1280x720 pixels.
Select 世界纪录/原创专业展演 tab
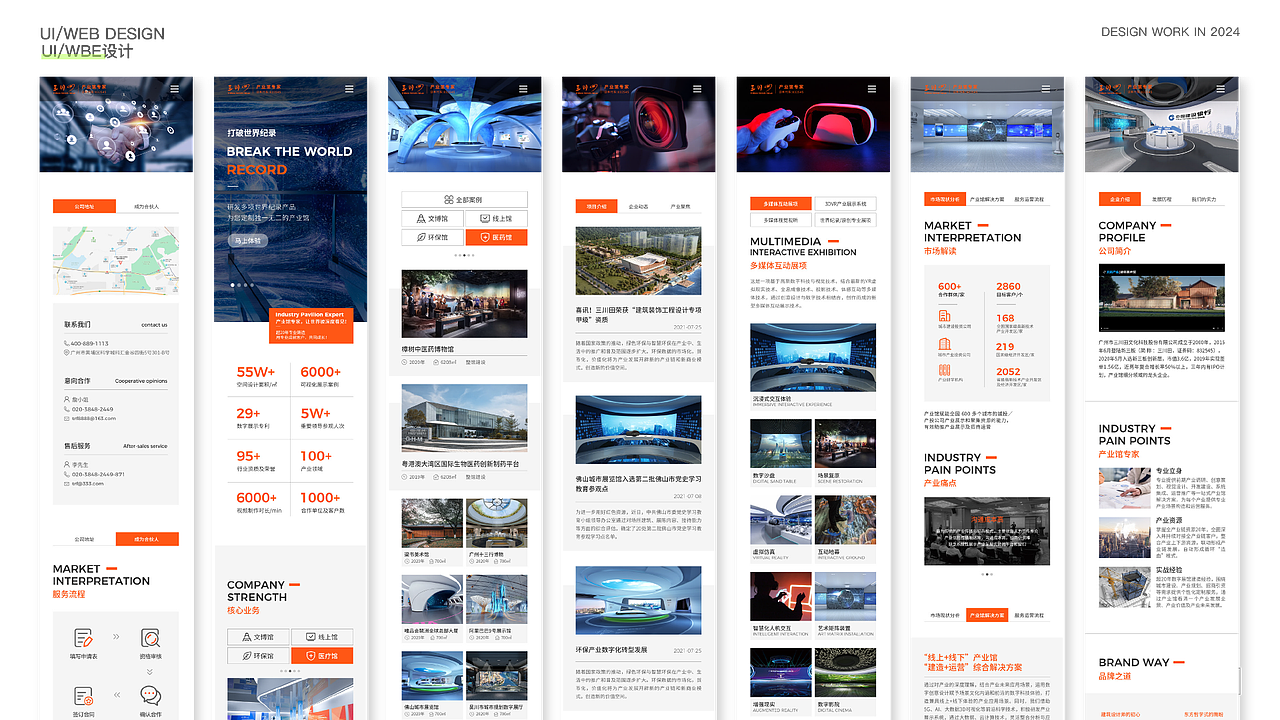point(845,220)
